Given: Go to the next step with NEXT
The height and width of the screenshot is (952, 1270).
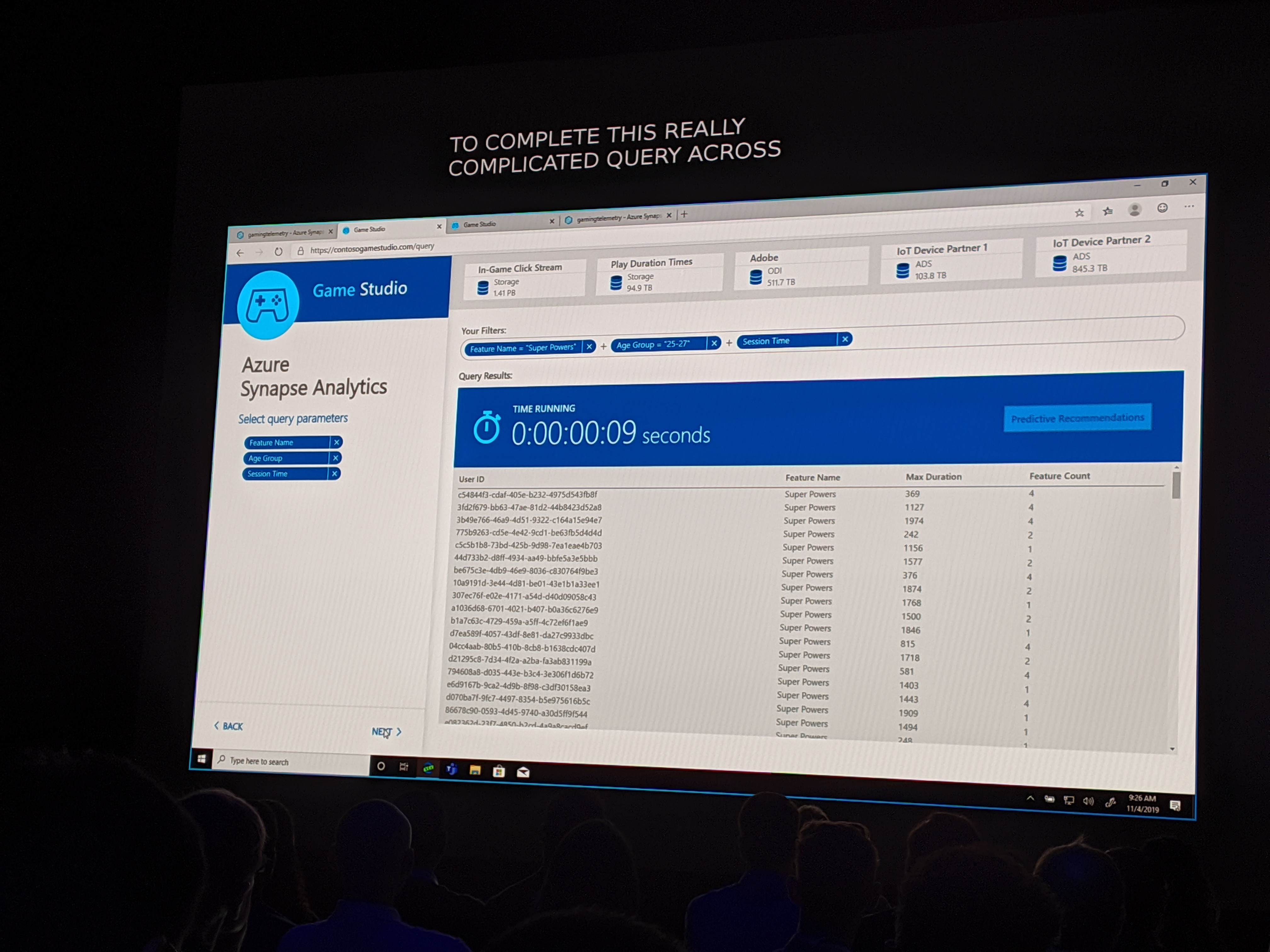Looking at the screenshot, I should (x=386, y=732).
